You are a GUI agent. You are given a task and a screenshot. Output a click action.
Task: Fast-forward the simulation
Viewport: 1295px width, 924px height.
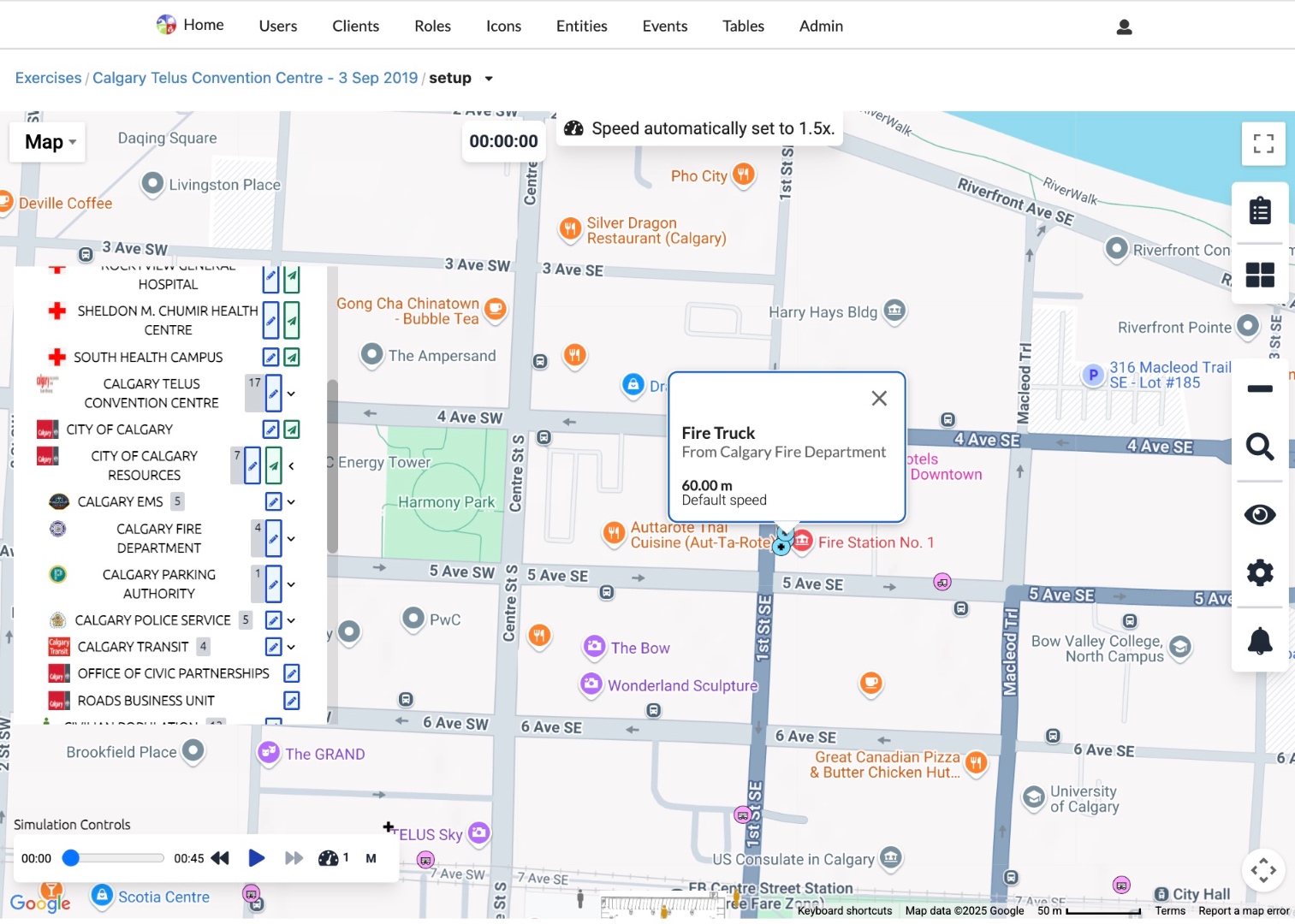pos(294,858)
